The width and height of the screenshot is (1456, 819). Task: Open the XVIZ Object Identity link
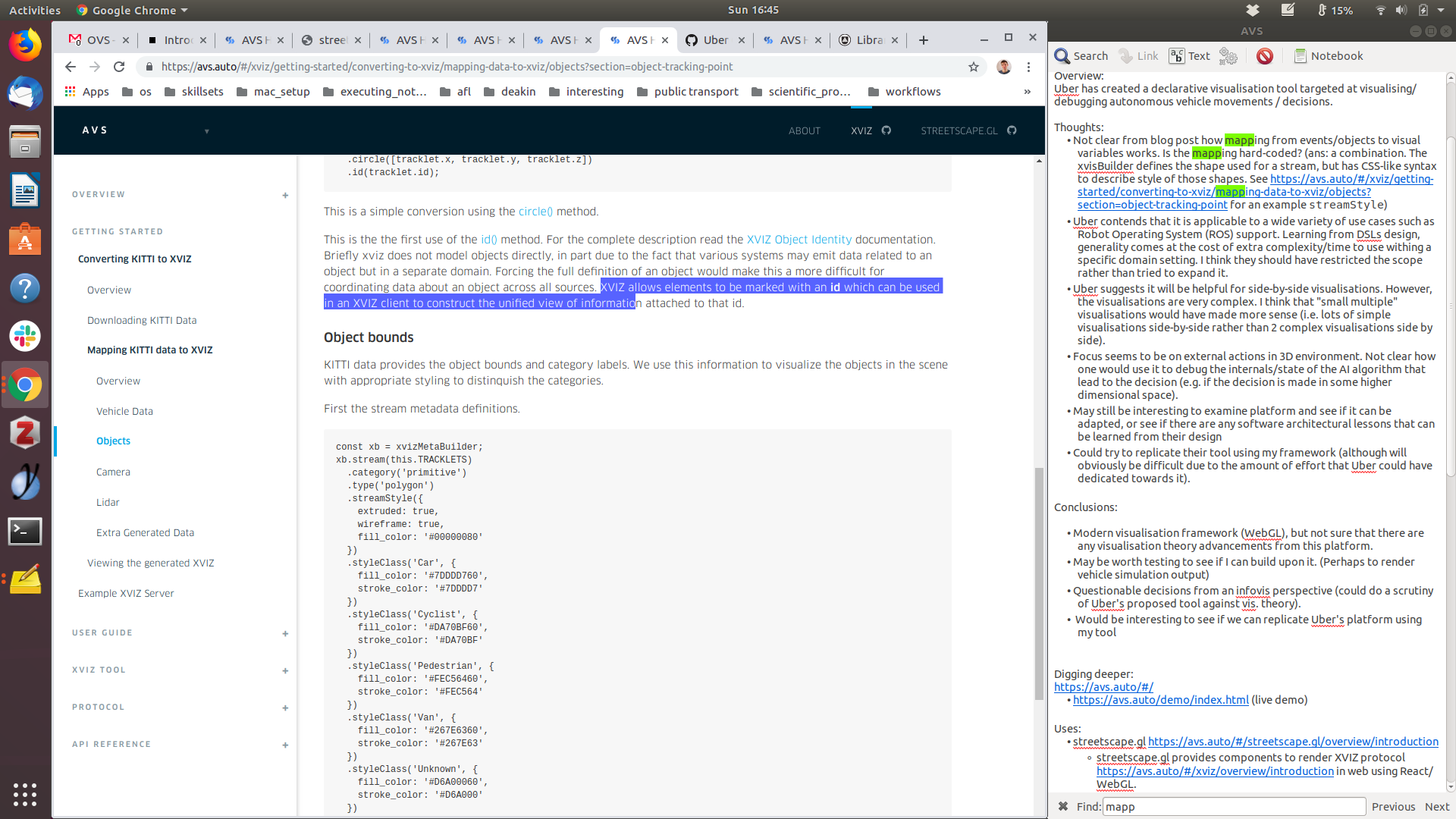tap(799, 240)
